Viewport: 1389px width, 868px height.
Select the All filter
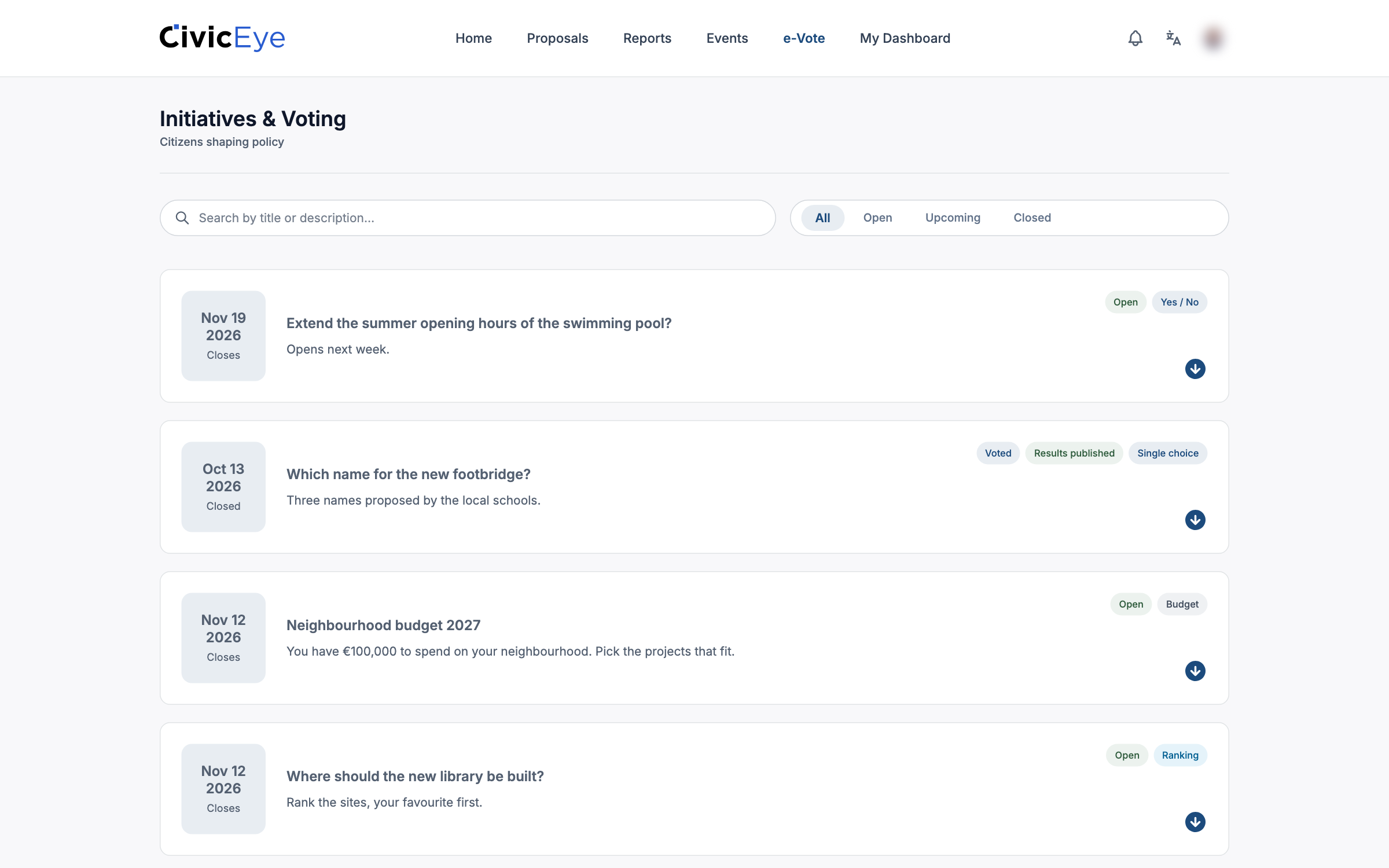822,218
